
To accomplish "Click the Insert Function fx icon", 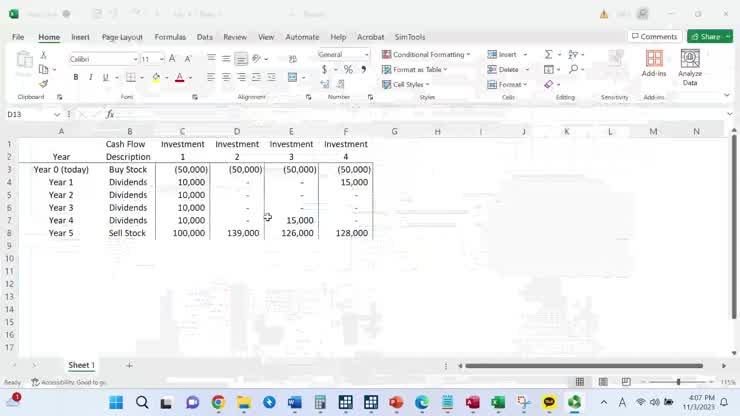I will tap(110, 115).
